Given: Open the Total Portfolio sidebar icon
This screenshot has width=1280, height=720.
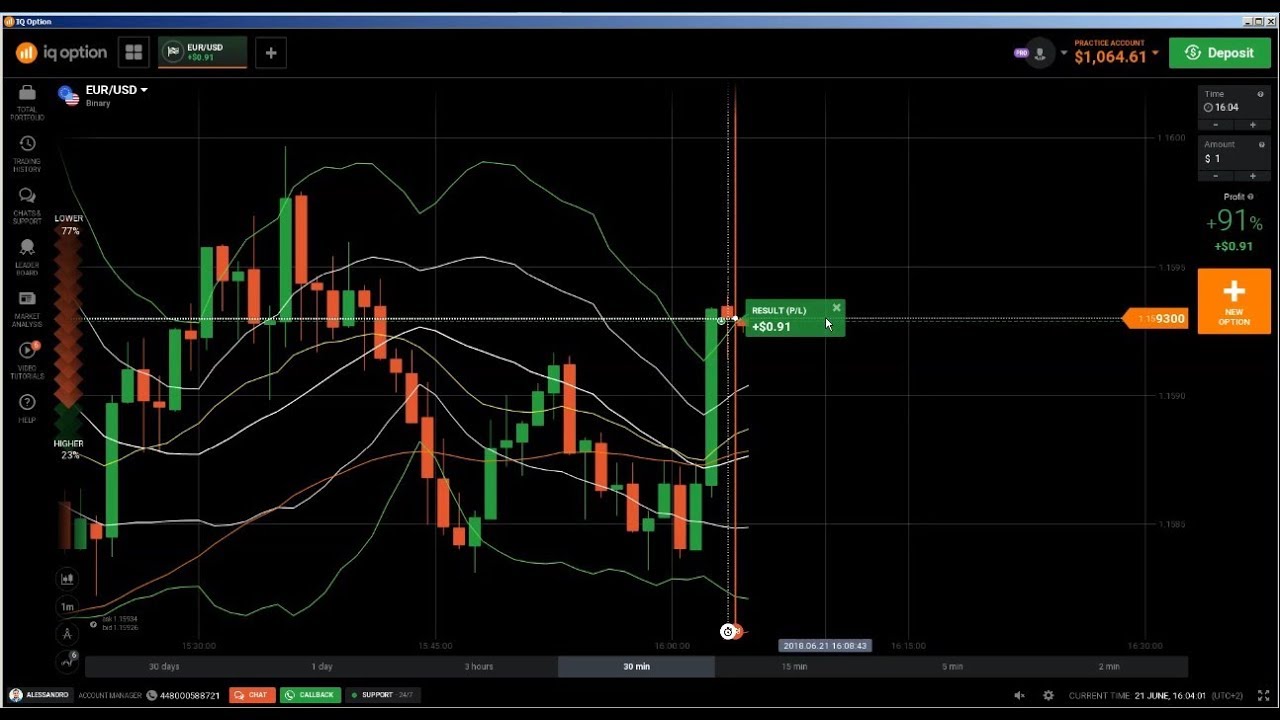Looking at the screenshot, I should tap(27, 102).
